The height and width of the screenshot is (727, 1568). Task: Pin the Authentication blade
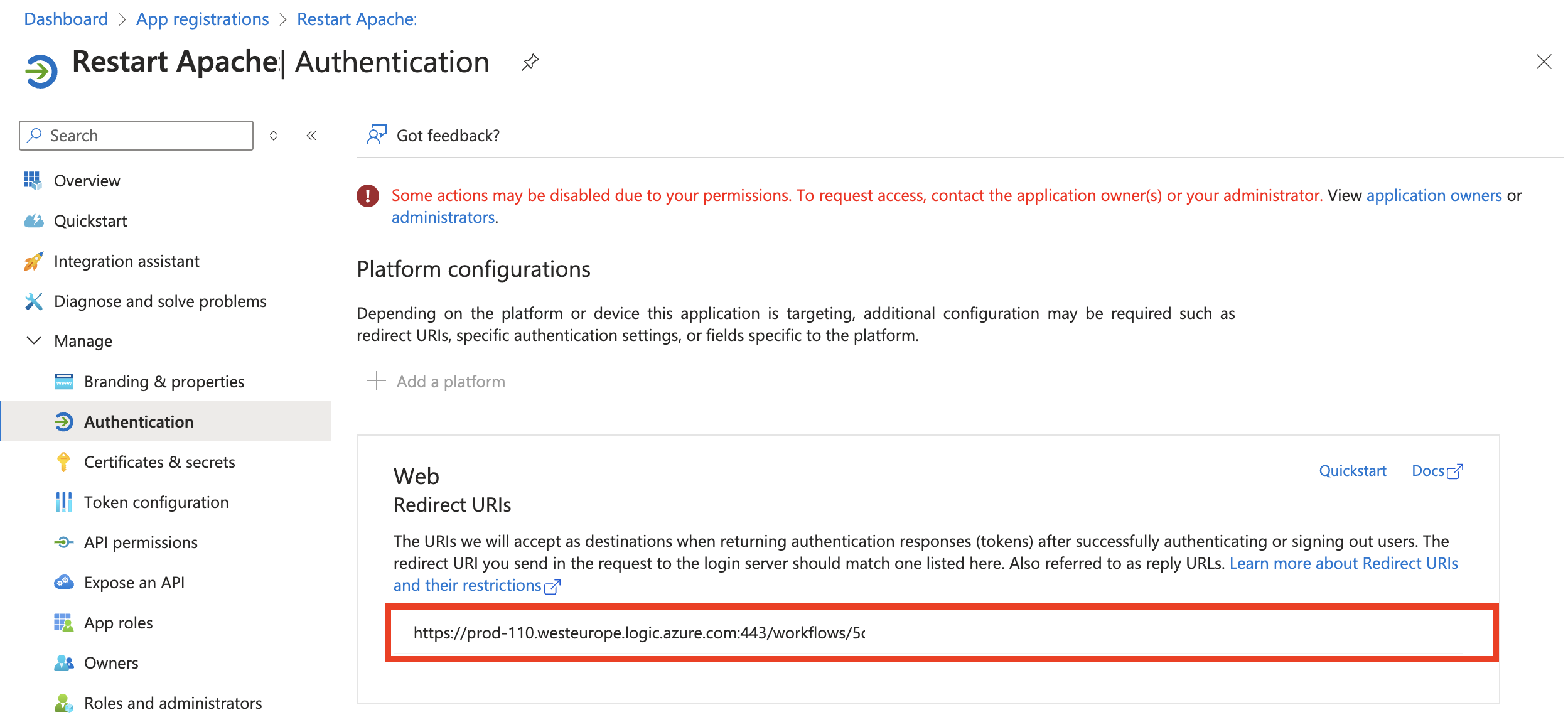pos(530,62)
